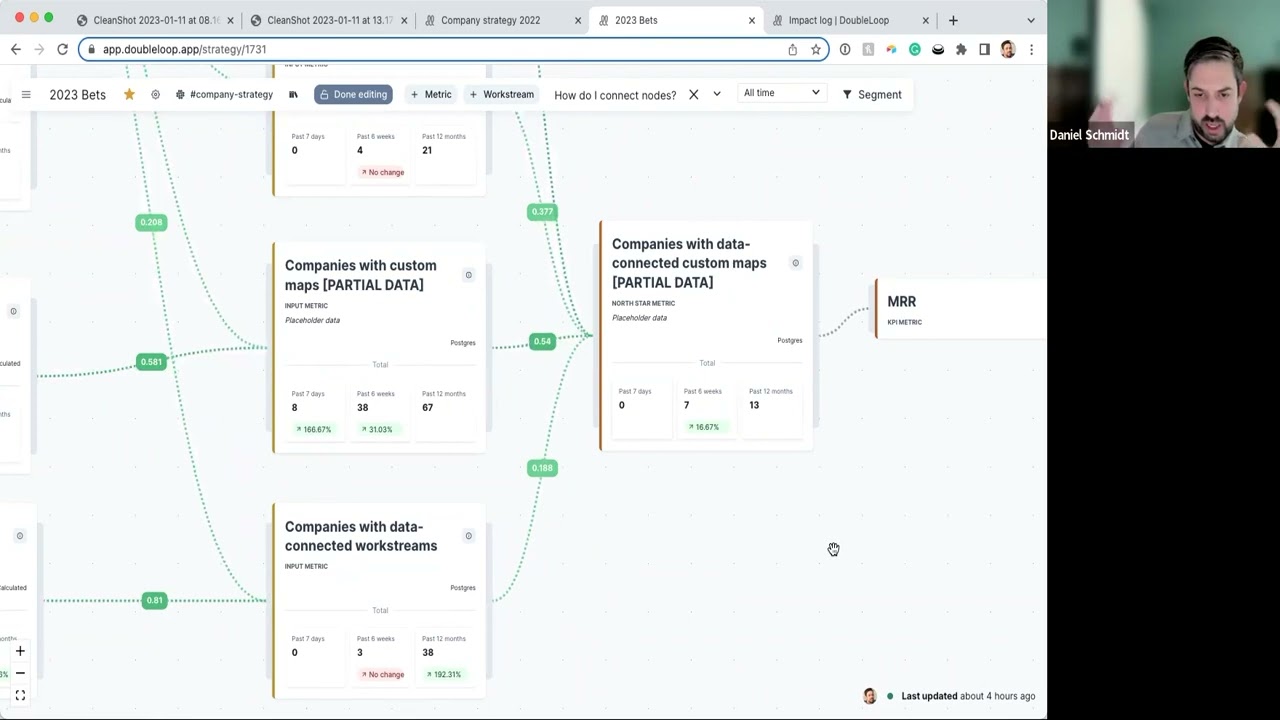Bookmark this page with star icon
The height and width of the screenshot is (720, 1280).
click(816, 49)
